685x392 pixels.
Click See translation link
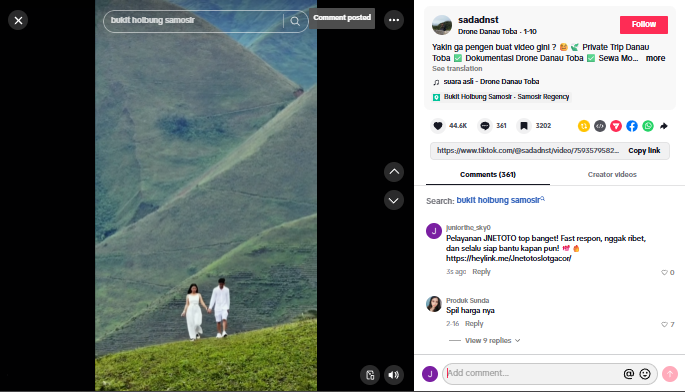pyautogui.click(x=457, y=69)
